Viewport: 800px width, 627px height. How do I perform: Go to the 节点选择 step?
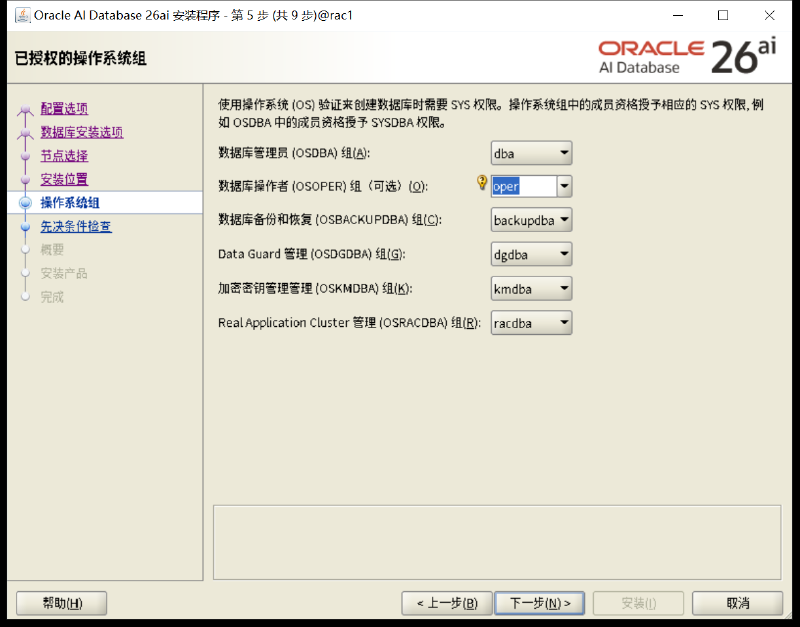click(x=64, y=156)
